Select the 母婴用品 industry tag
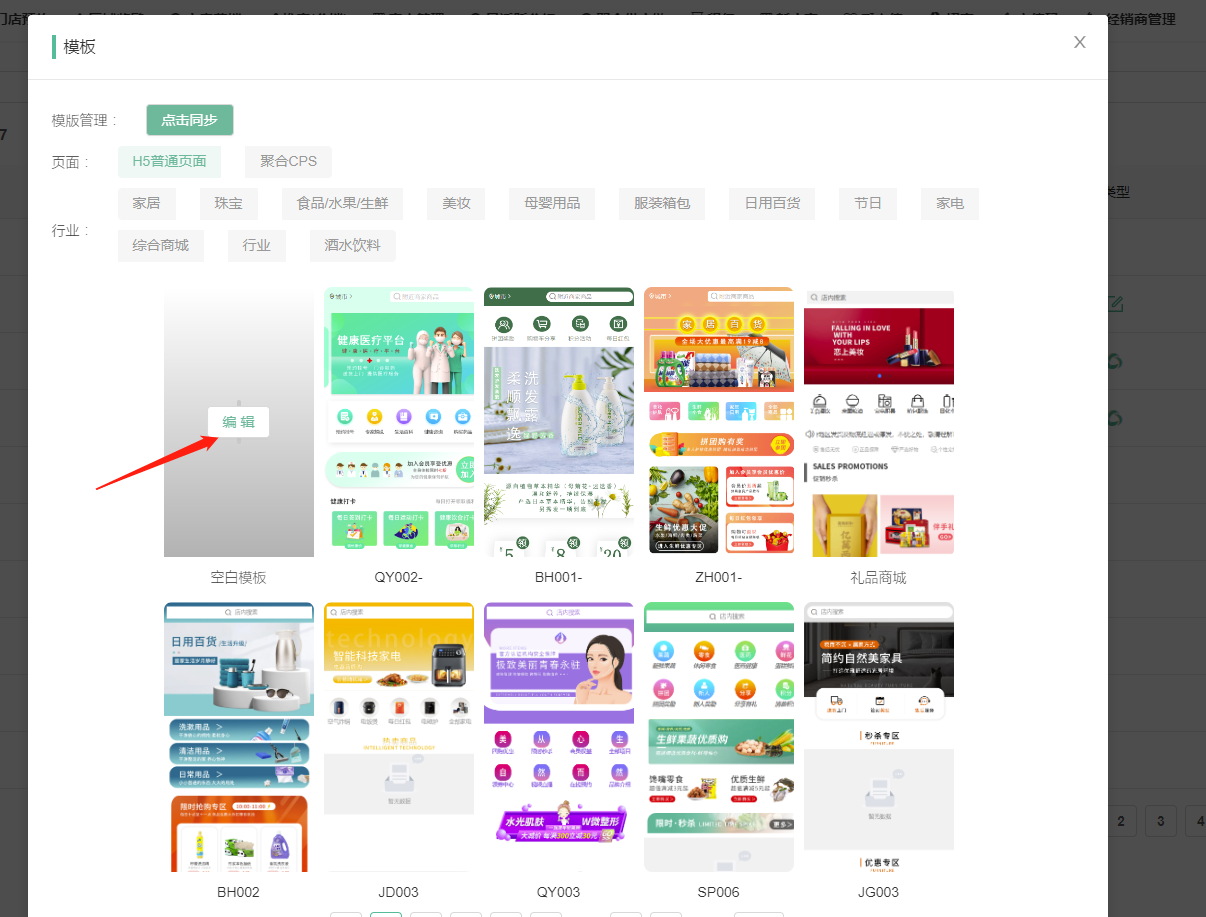 click(x=551, y=204)
